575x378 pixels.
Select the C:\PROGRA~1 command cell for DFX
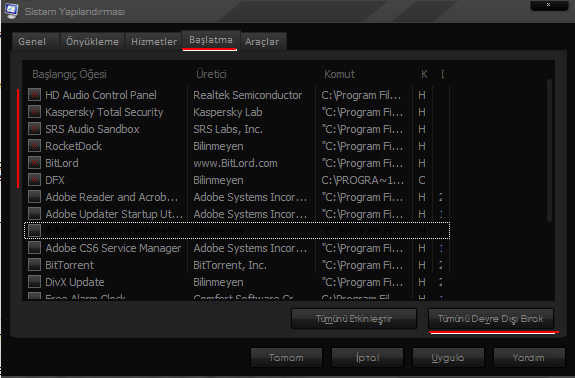pos(363,180)
